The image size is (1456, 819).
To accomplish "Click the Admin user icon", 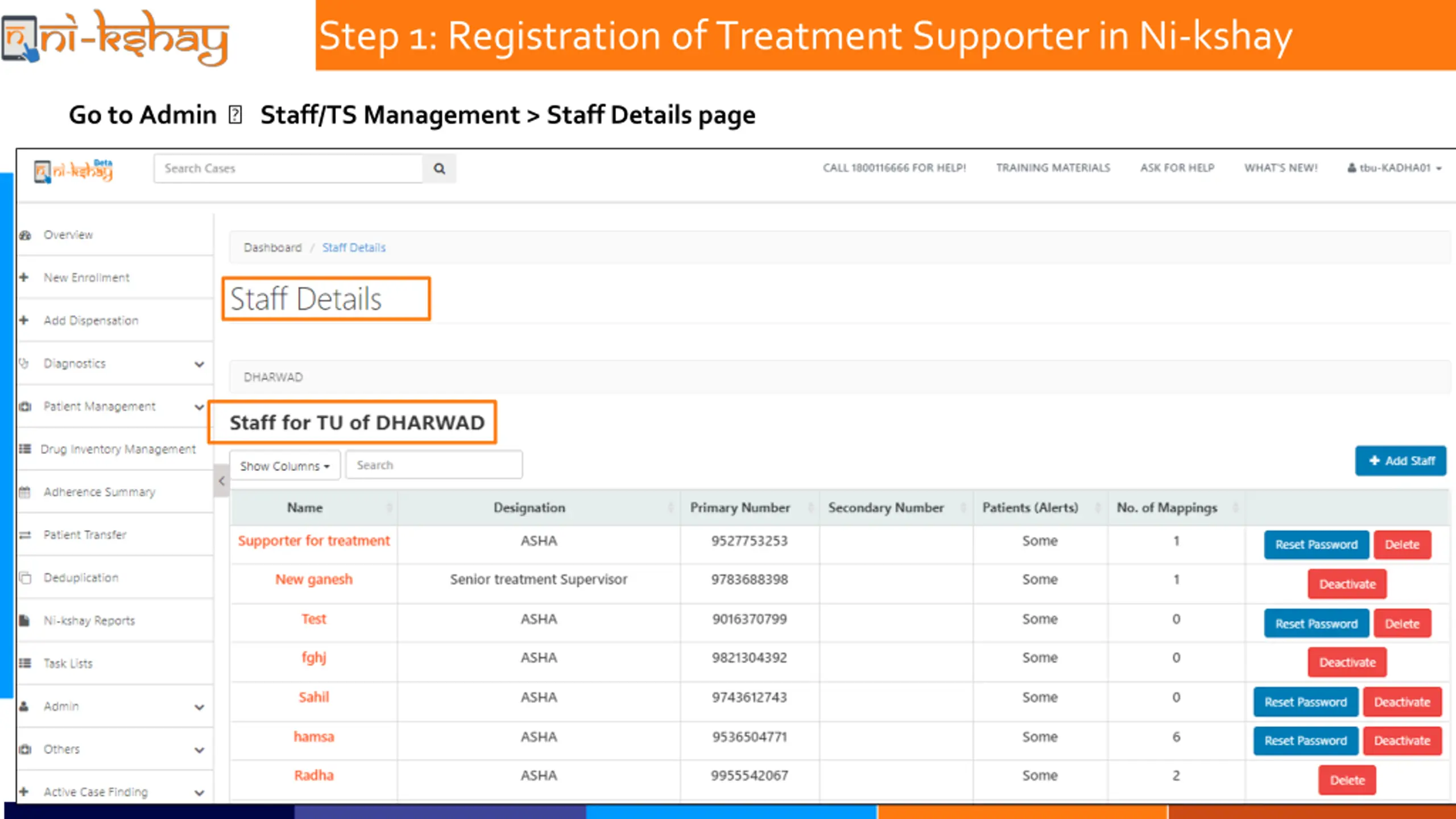I will [x=24, y=706].
